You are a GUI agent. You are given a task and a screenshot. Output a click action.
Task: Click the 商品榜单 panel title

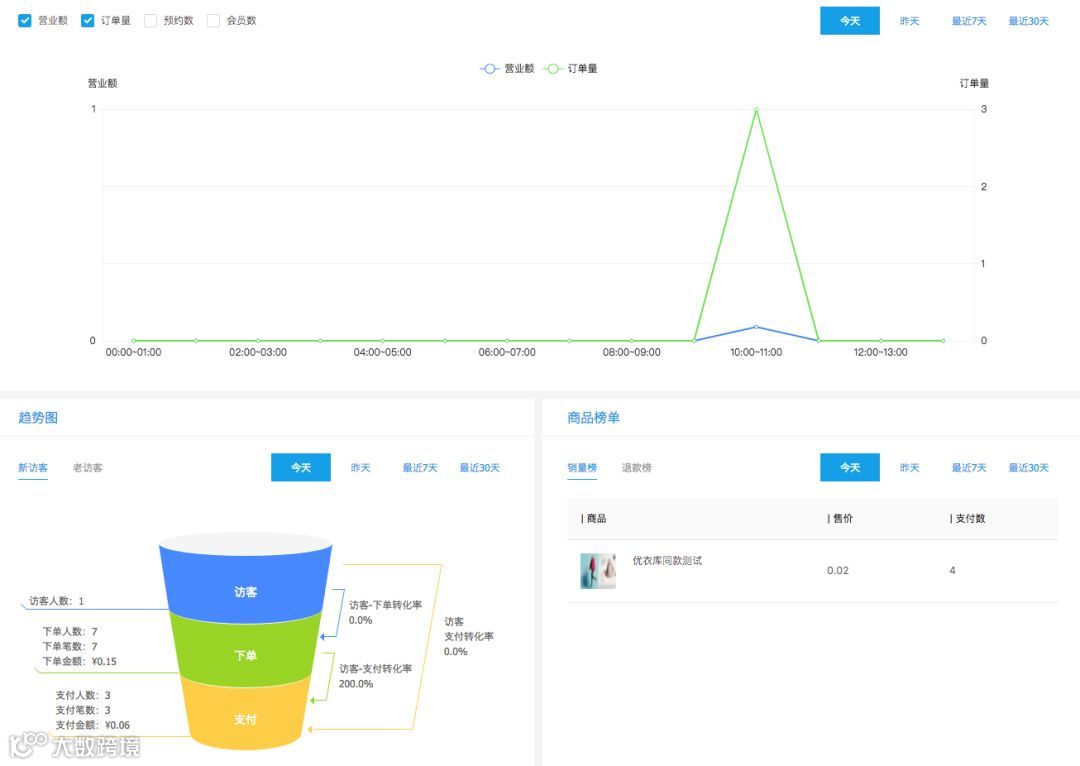point(593,417)
